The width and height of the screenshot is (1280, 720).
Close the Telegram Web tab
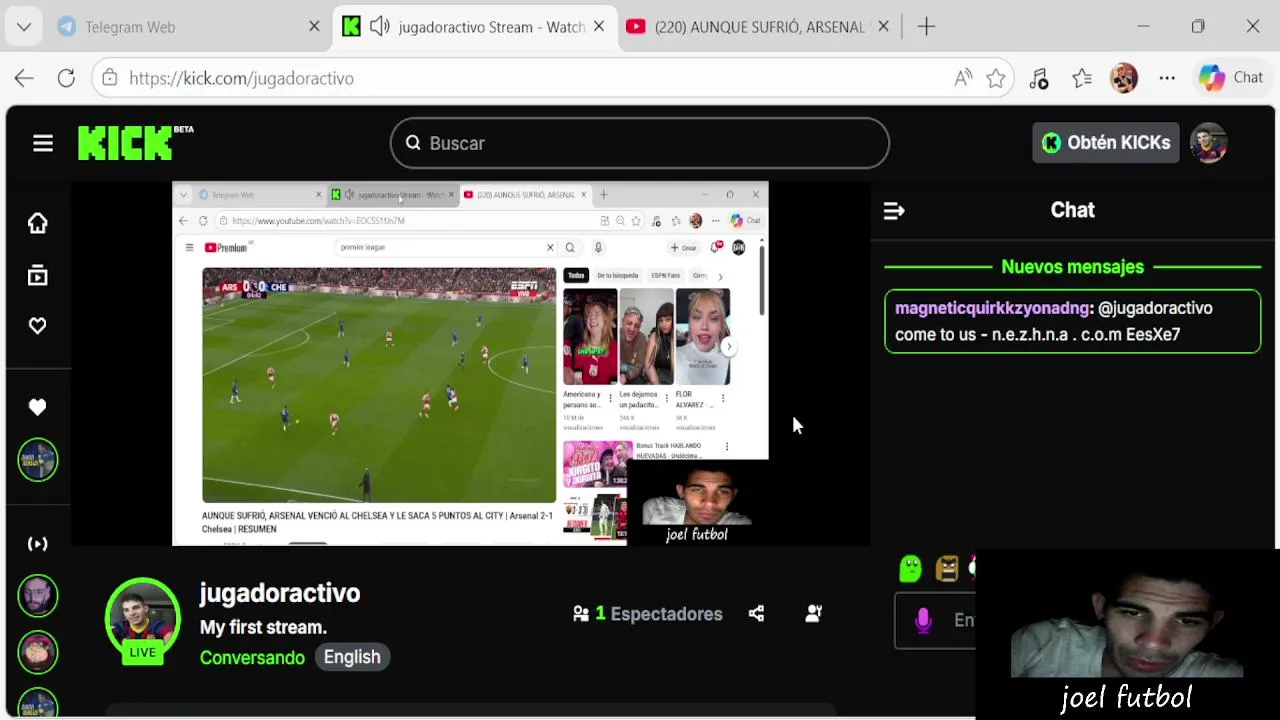314,27
